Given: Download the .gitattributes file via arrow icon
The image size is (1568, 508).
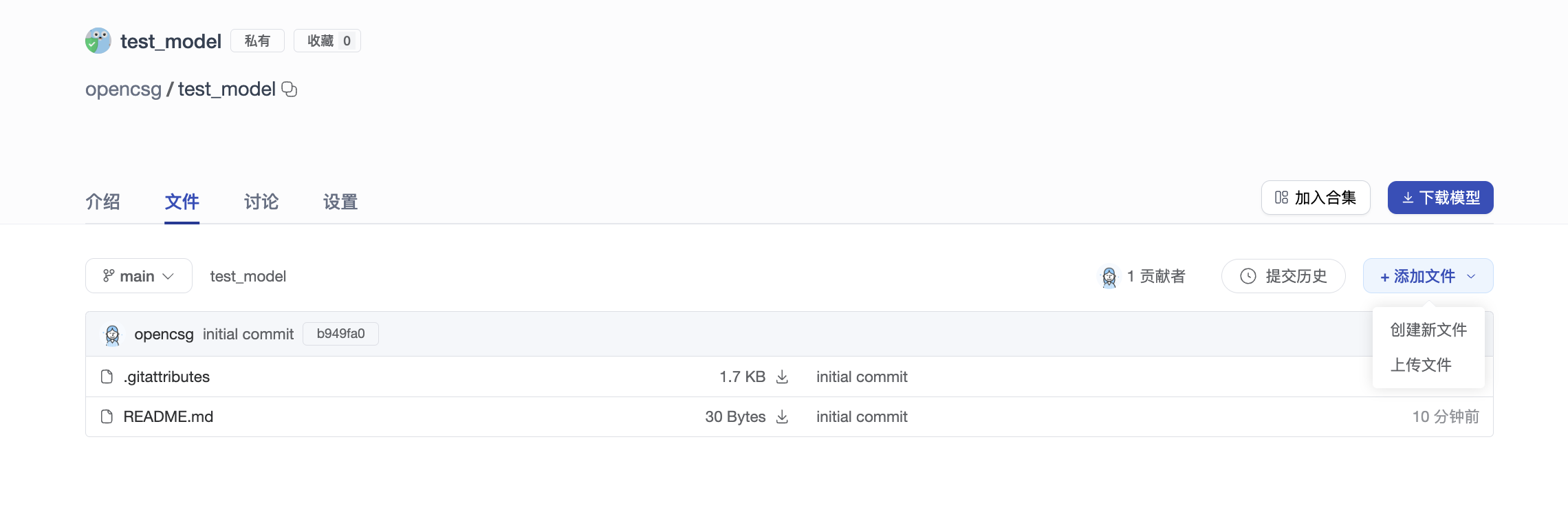Looking at the screenshot, I should [x=782, y=377].
